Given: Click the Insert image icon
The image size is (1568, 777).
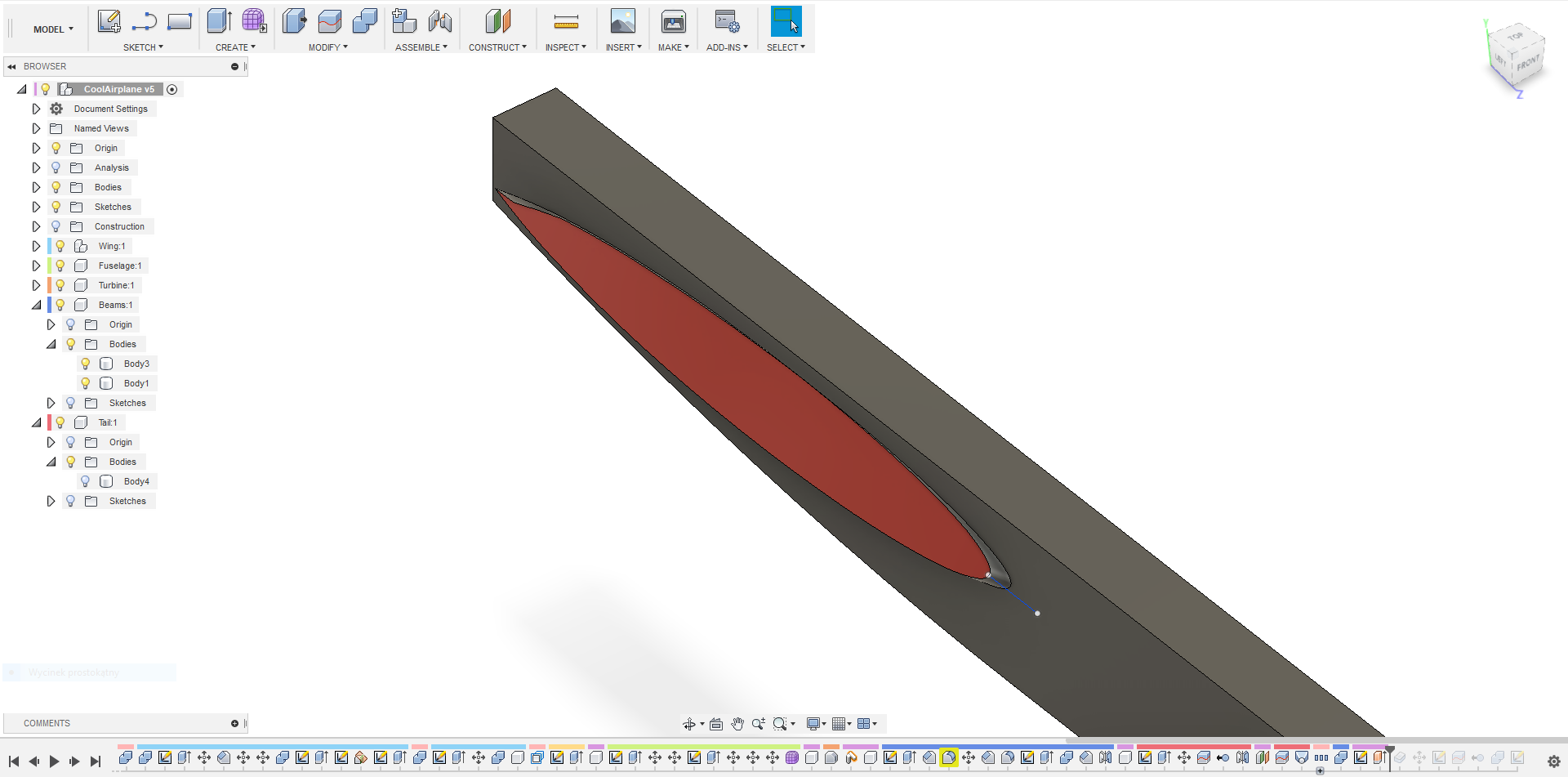Looking at the screenshot, I should pos(623,21).
